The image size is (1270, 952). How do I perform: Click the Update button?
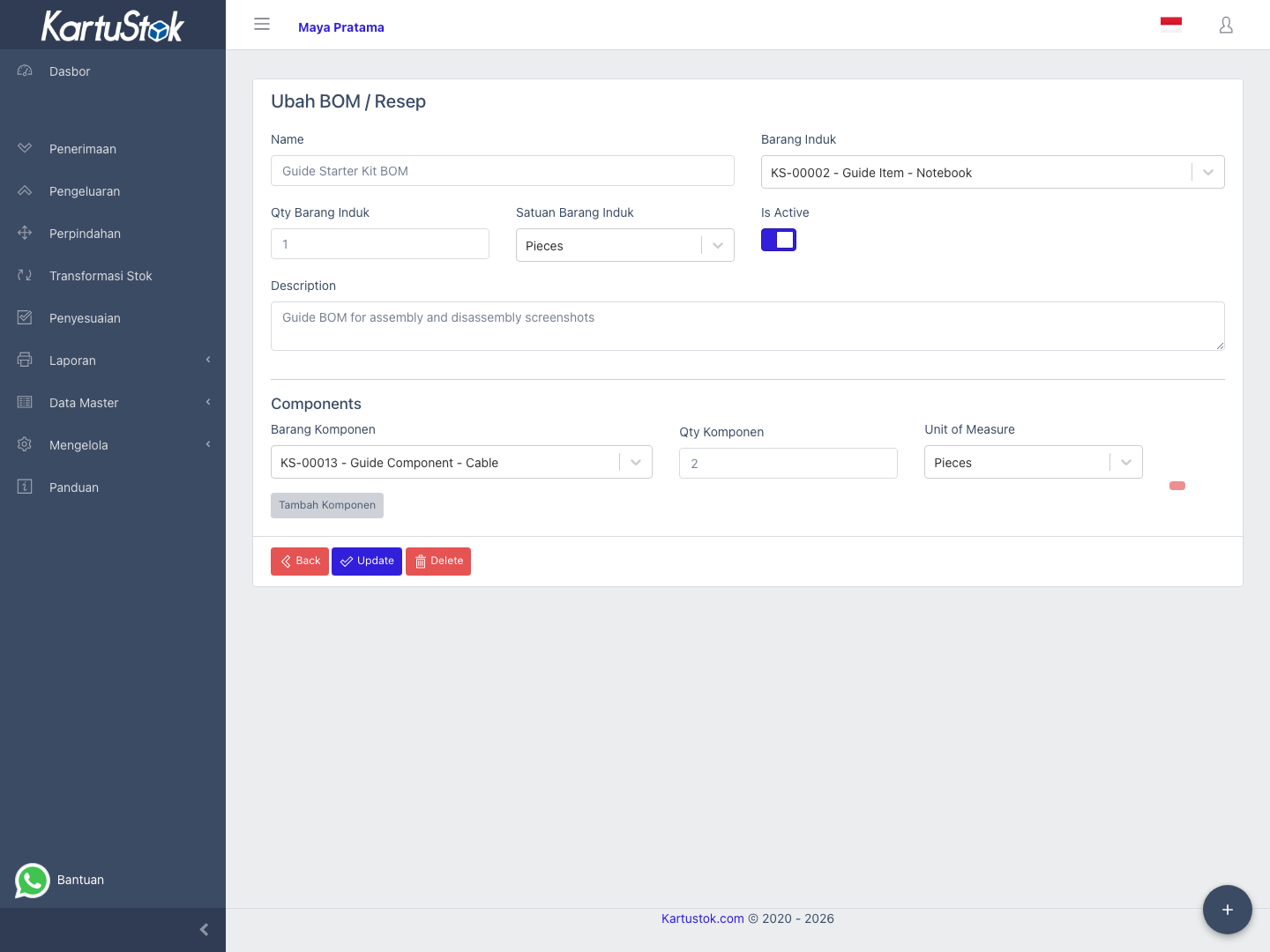tap(367, 562)
